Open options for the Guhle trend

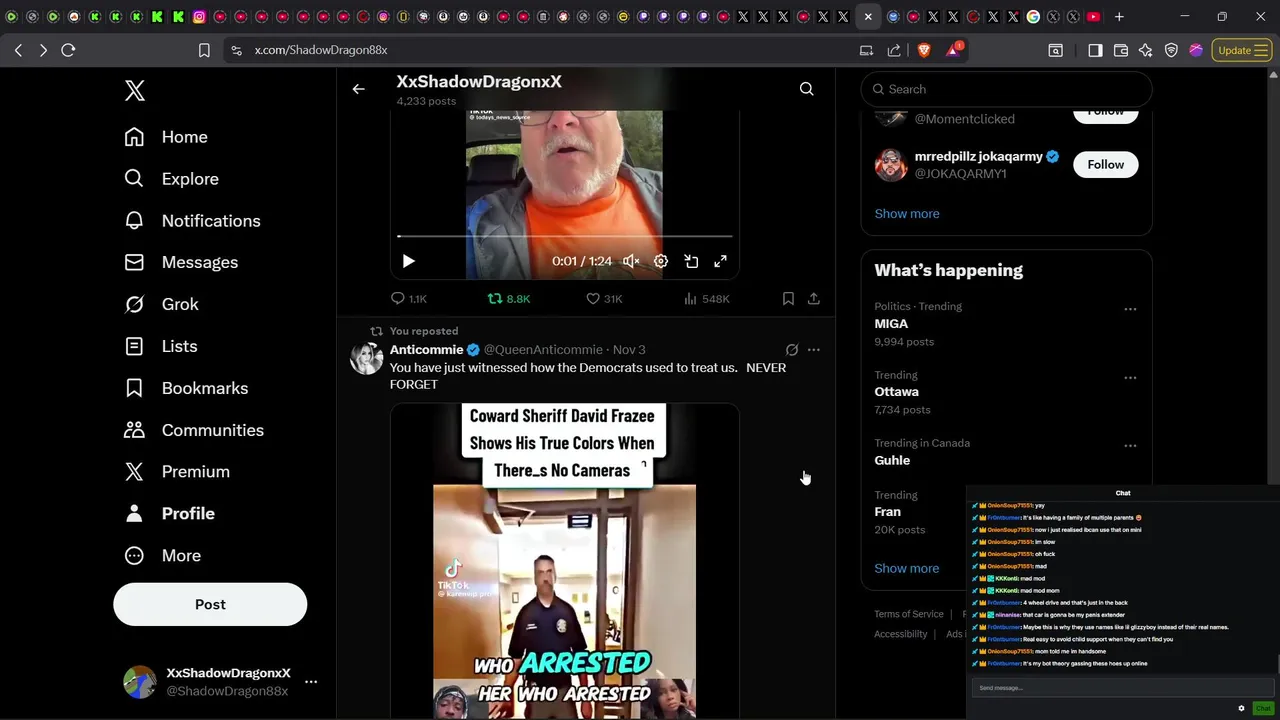point(1130,446)
